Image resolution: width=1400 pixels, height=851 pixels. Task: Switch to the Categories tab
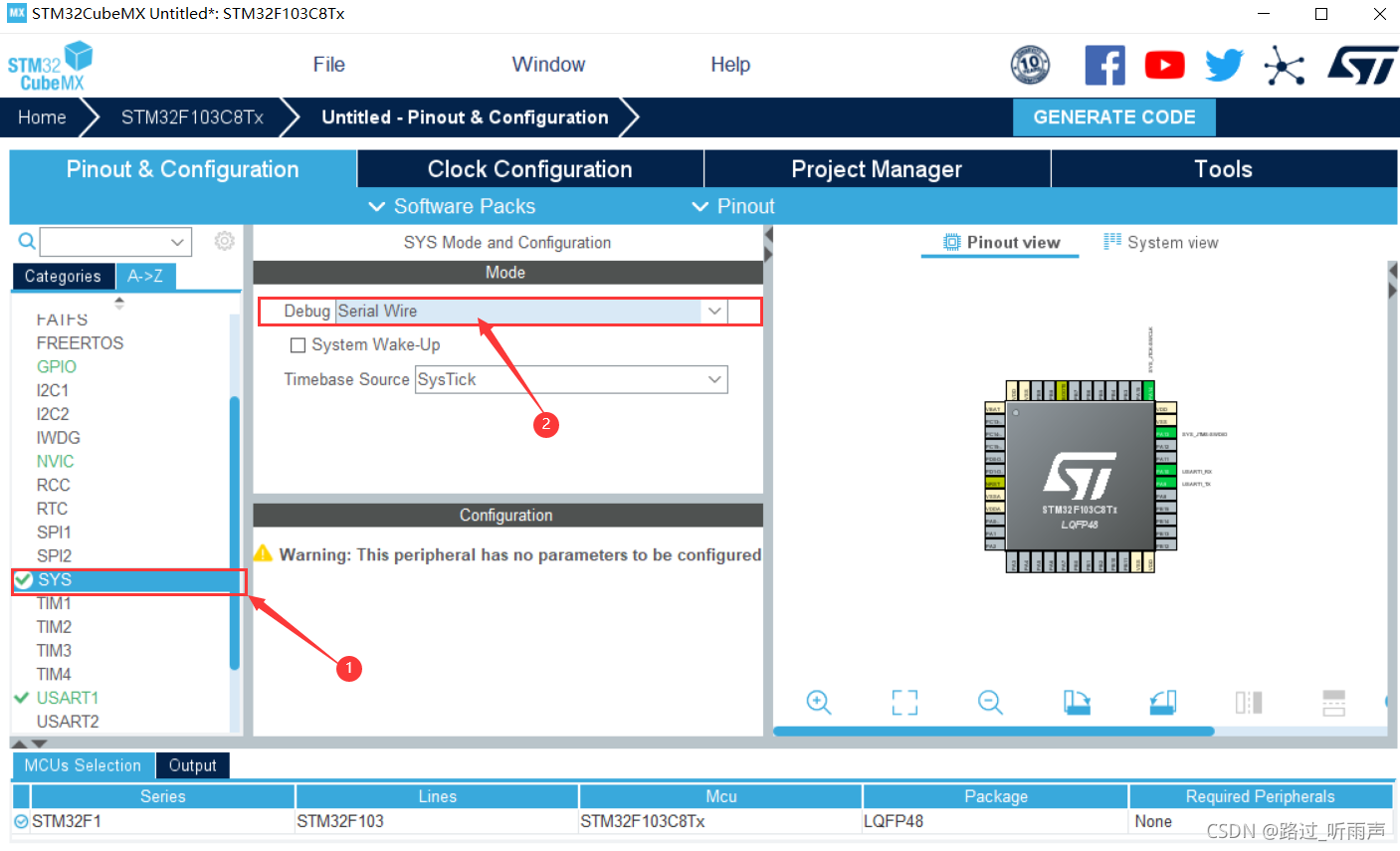[63, 276]
